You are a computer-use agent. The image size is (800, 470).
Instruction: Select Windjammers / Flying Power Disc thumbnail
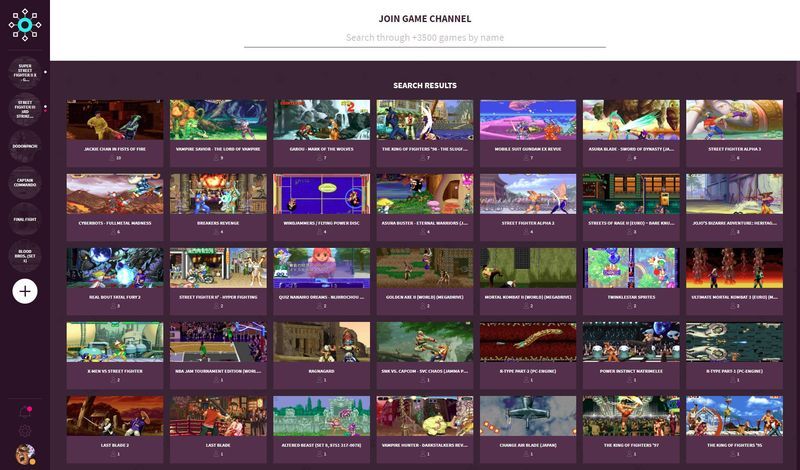(x=321, y=194)
